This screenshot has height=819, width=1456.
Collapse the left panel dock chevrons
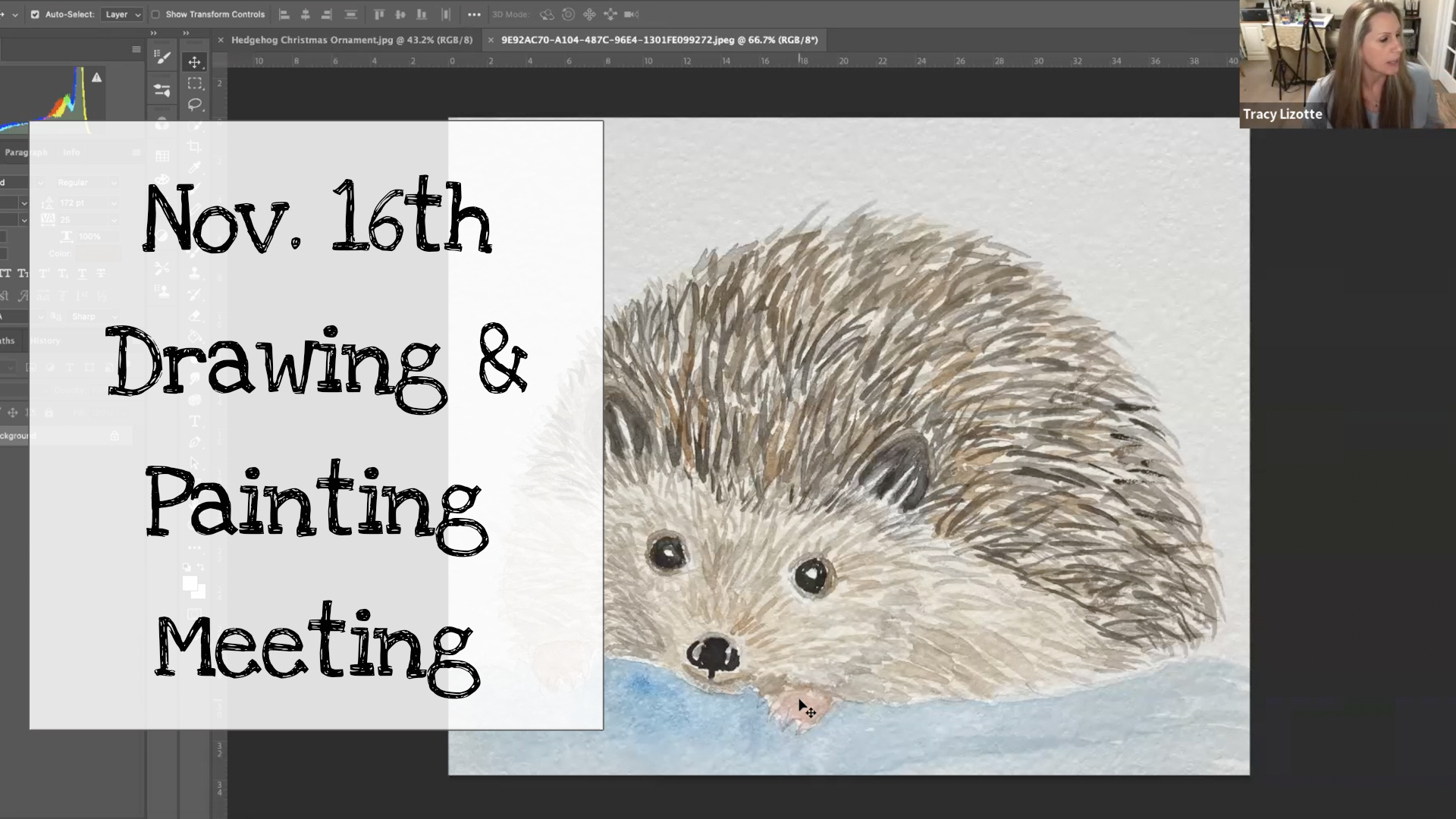[153, 33]
